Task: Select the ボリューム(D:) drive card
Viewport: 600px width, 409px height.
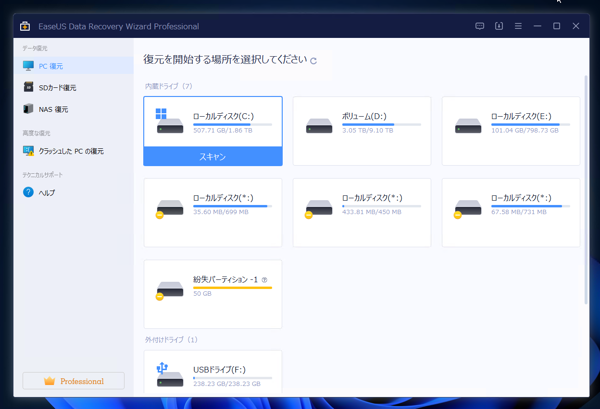Action: click(362, 131)
